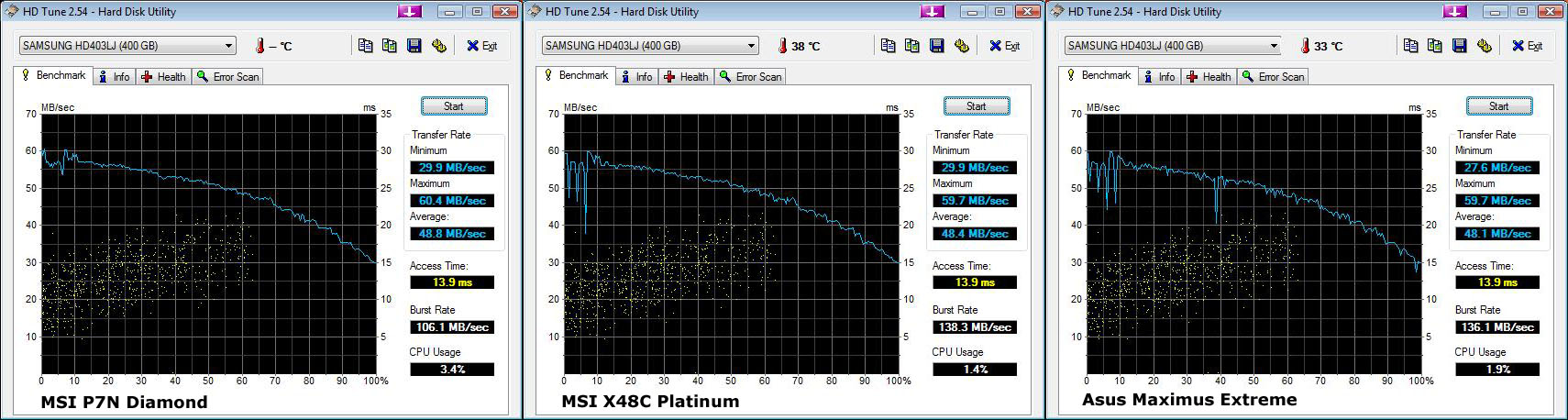Open drive dropdown in MSI P7N Diamond window
Image resolution: width=1568 pixels, height=420 pixels.
(x=127, y=46)
